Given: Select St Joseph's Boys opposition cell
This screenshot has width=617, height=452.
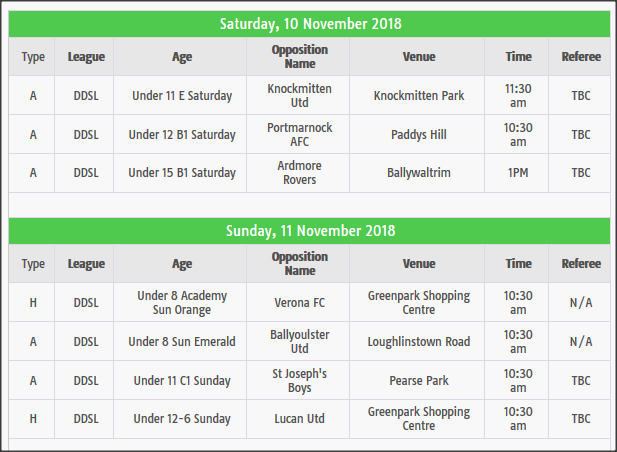Looking at the screenshot, I should [298, 380].
